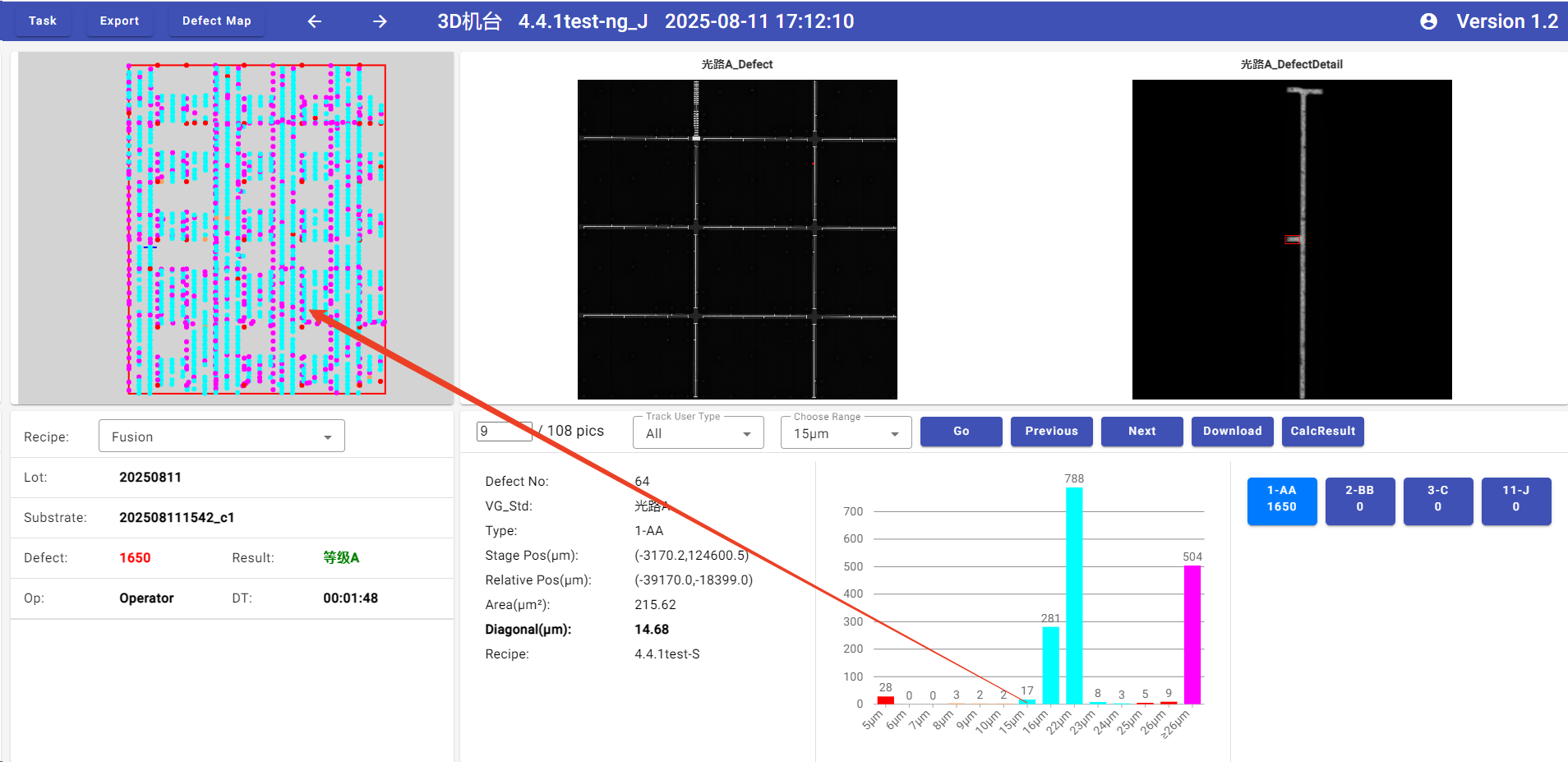Click the picture number input field
The image size is (1568, 762).
503,432
